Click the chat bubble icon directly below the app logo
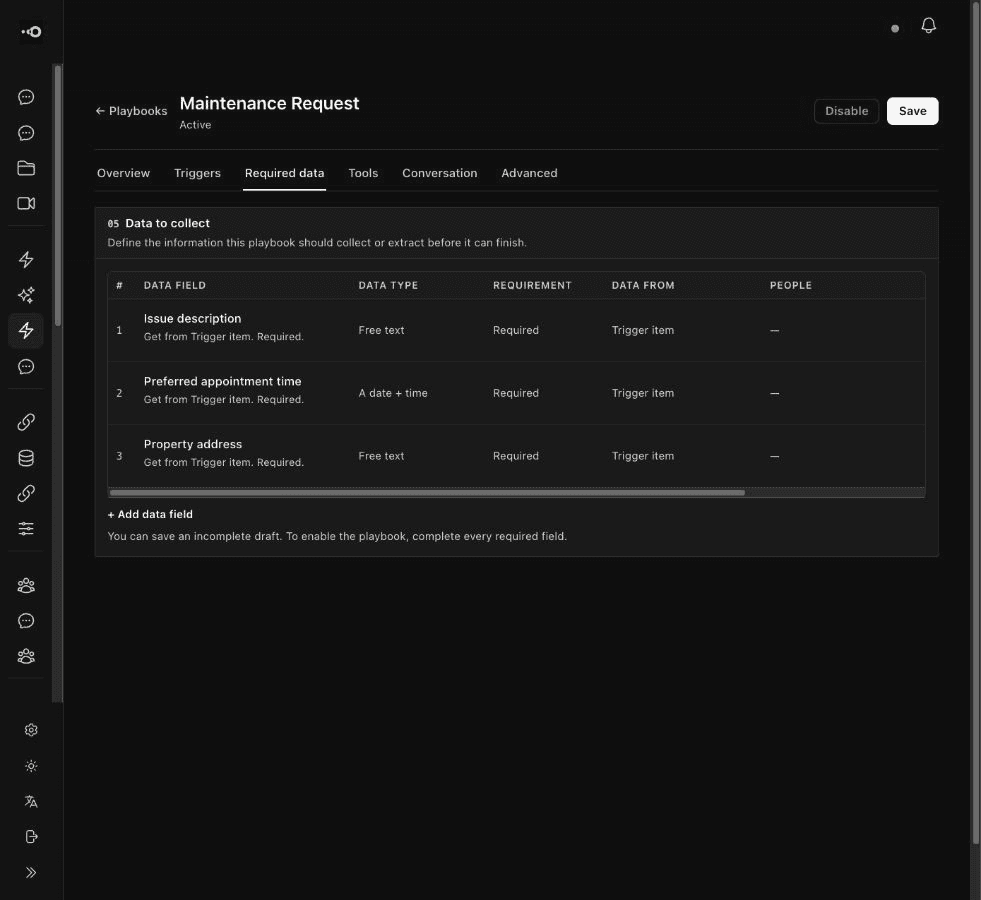Screen dimensions: 981x900 coord(26,97)
